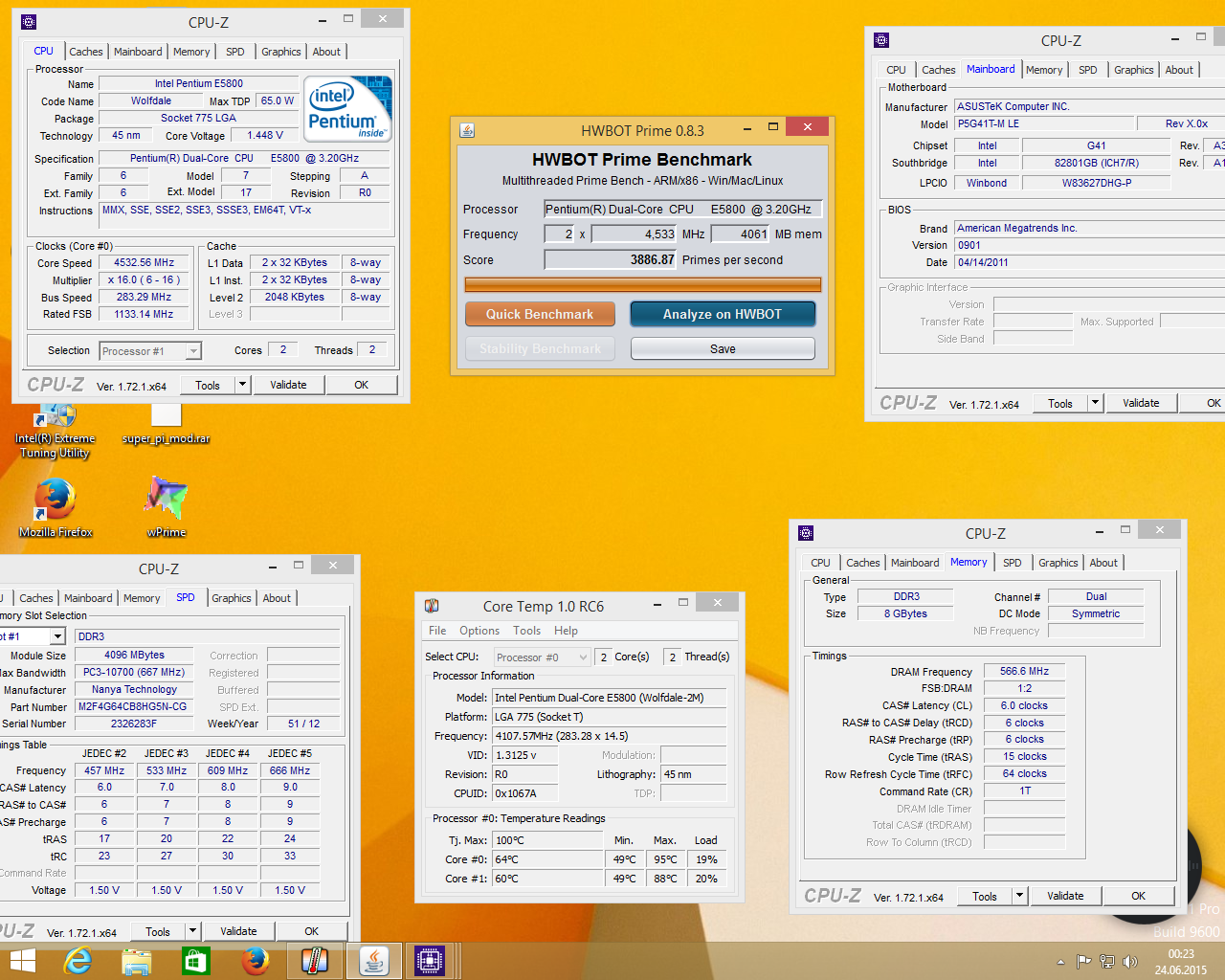Open Windows Store from taskbar
The image size is (1225, 980).
point(196,961)
